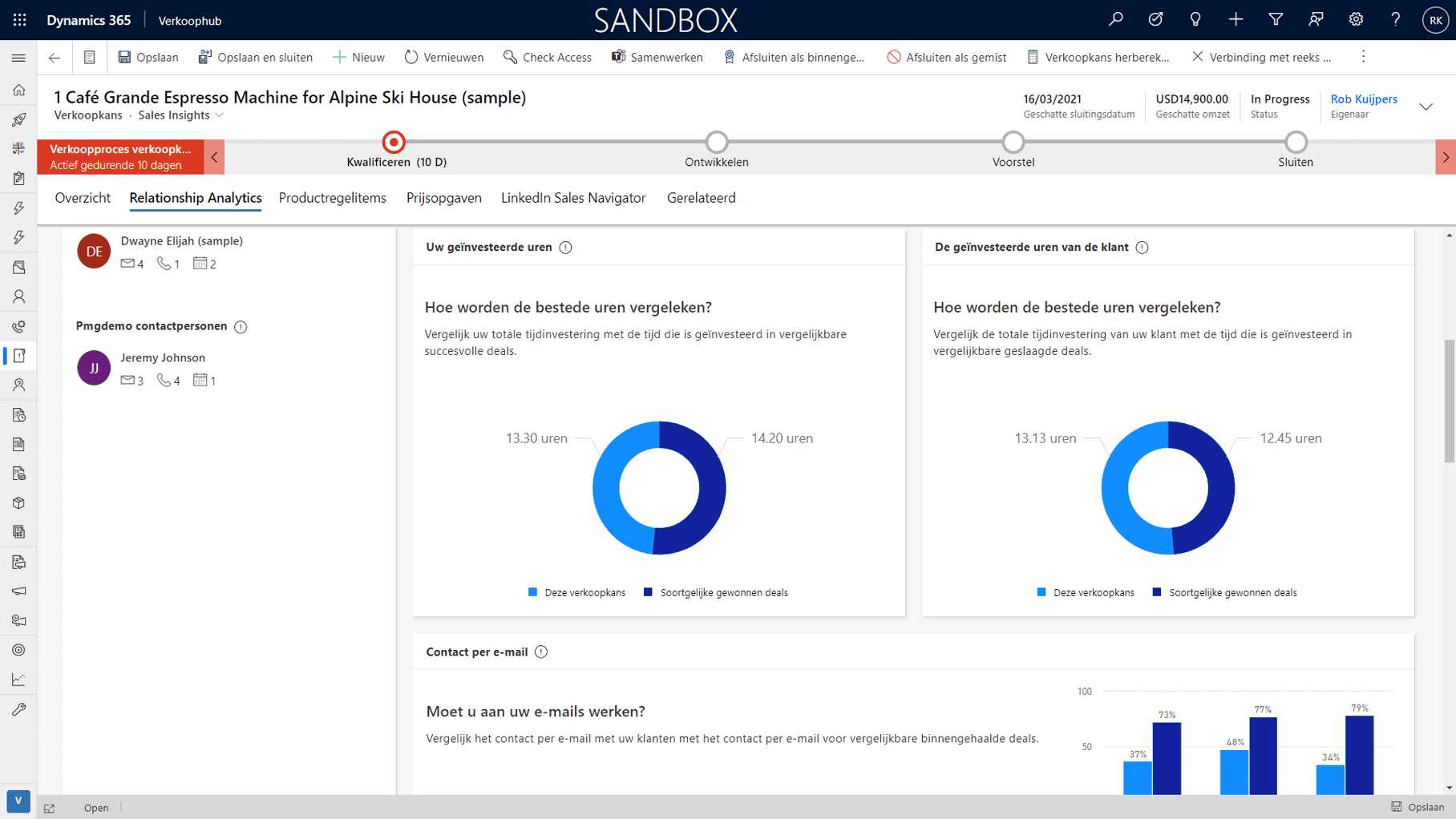
Task: Open the RK user account avatar
Action: pyautogui.click(x=1435, y=20)
